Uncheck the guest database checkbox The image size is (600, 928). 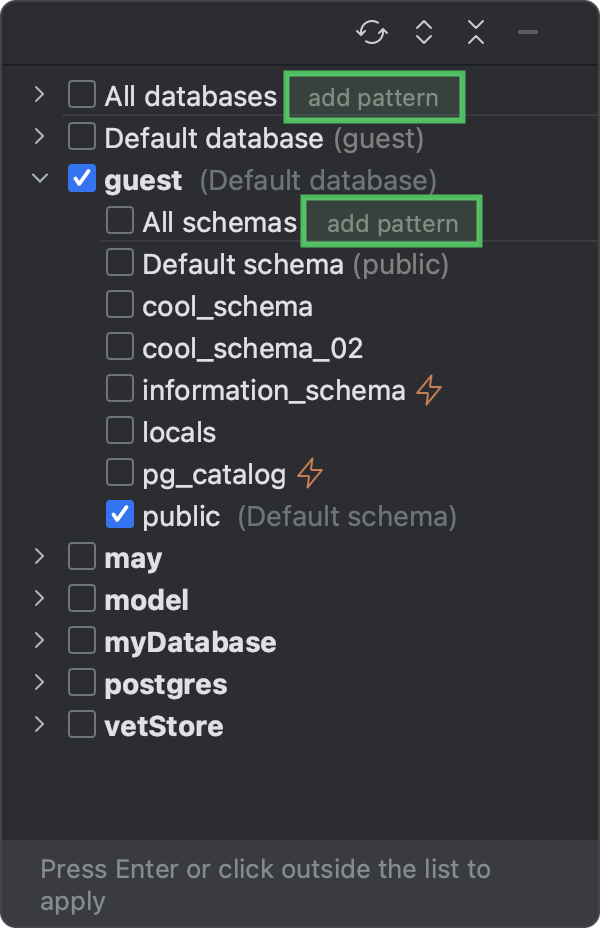[81, 178]
